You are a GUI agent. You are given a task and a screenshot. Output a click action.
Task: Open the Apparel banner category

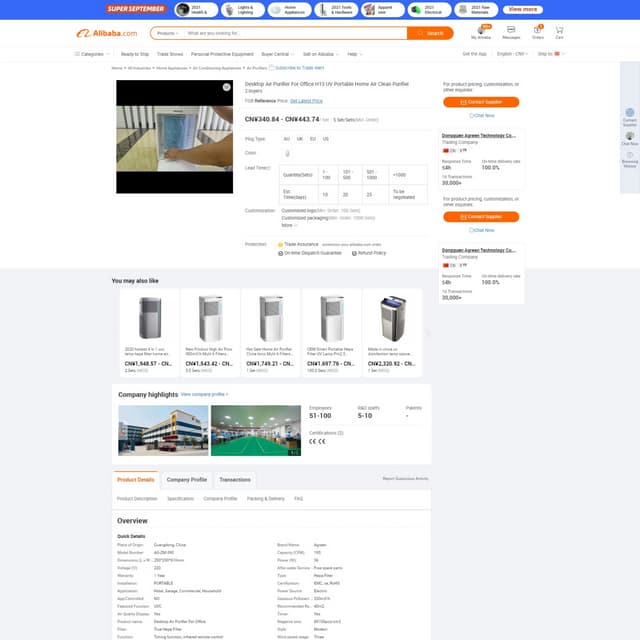click(382, 9)
